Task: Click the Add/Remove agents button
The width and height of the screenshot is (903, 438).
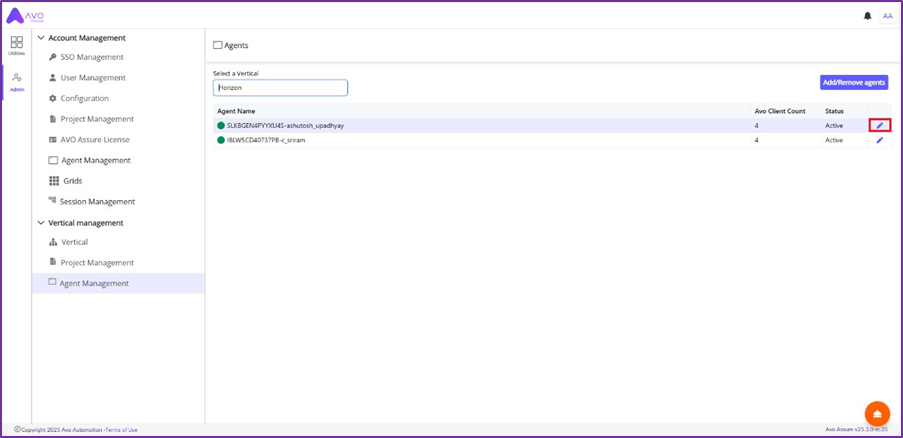Action: tap(853, 82)
